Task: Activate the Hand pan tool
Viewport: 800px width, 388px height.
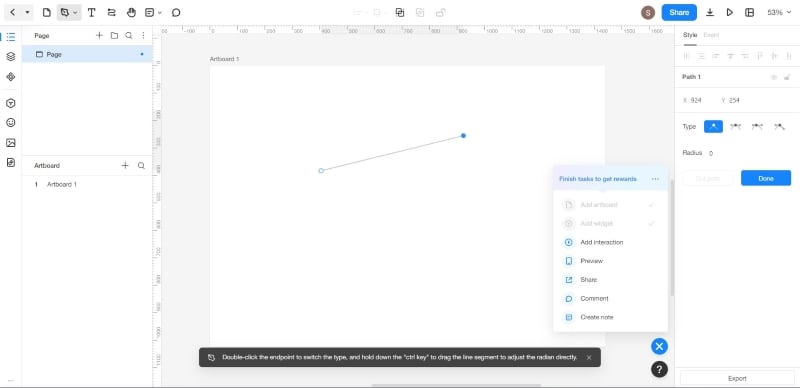Action: click(131, 12)
